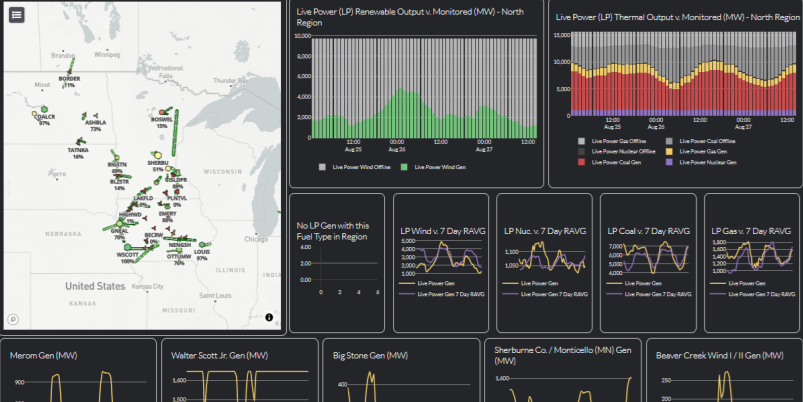Image resolution: width=803 pixels, height=402 pixels.
Task: Select the WSCOTT plant marker on map
Action: tap(127, 247)
